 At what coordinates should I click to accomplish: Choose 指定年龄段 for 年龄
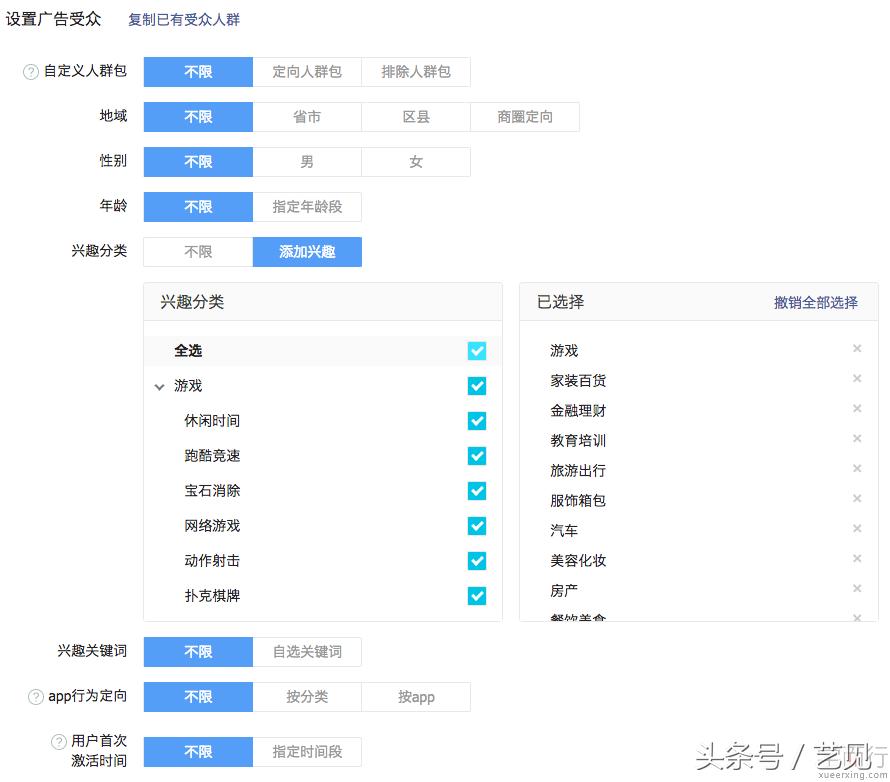[x=307, y=207]
